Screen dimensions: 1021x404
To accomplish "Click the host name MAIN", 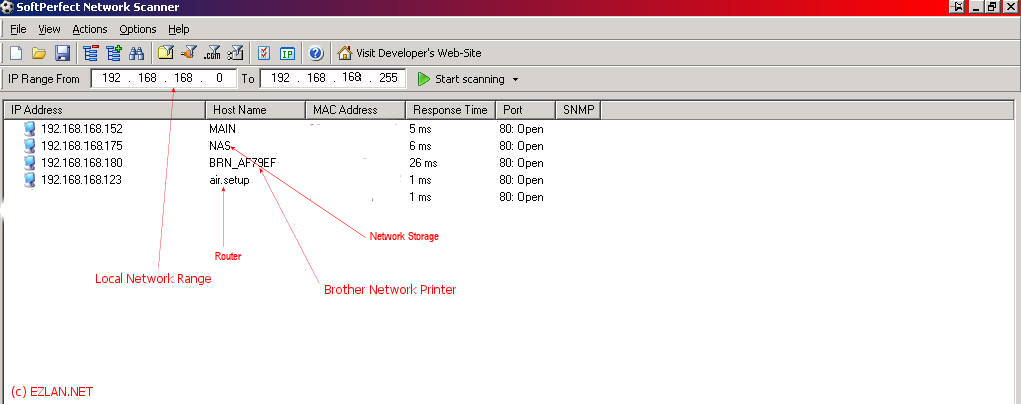I will pyautogui.click(x=222, y=129).
